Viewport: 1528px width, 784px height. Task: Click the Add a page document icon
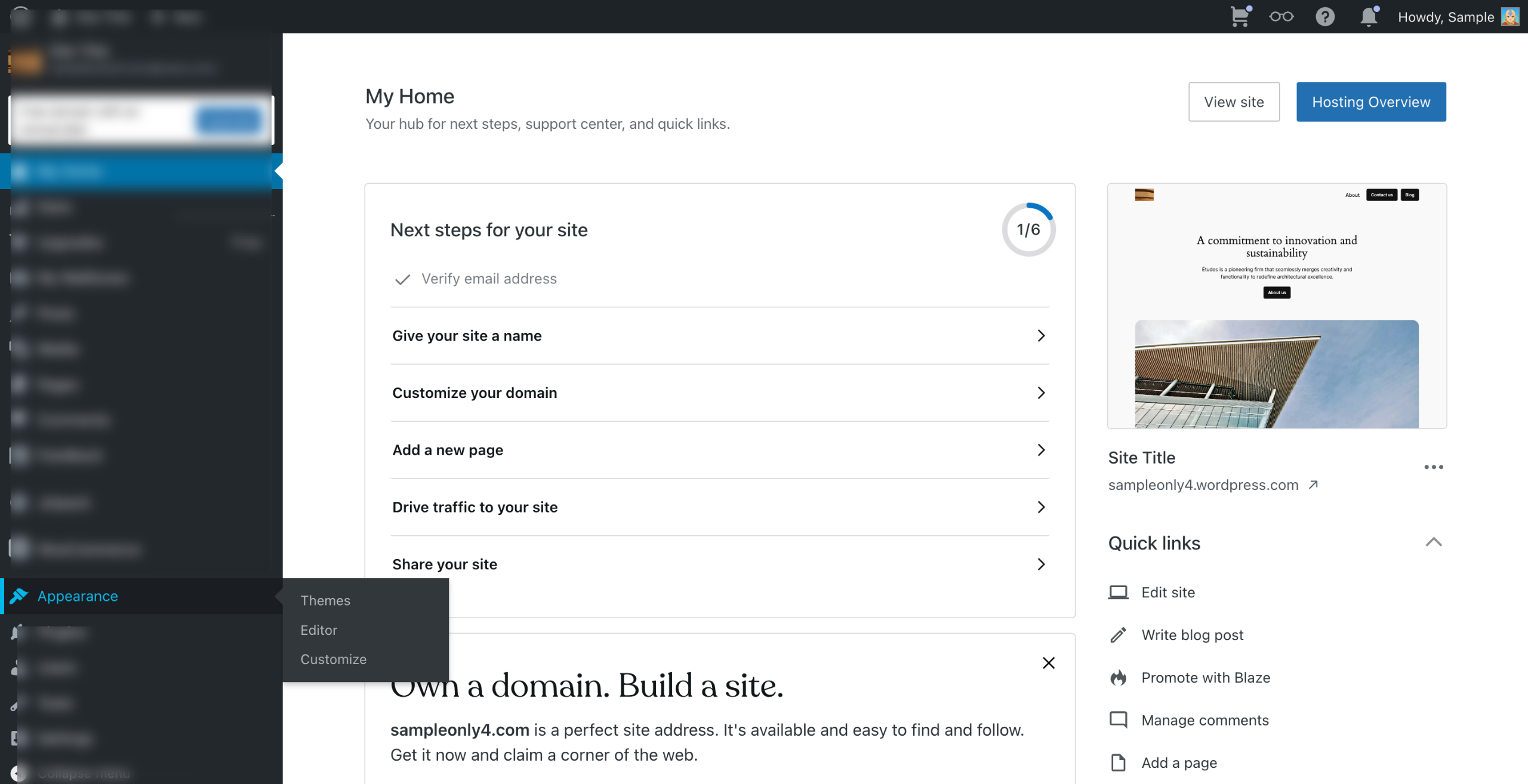[1118, 763]
